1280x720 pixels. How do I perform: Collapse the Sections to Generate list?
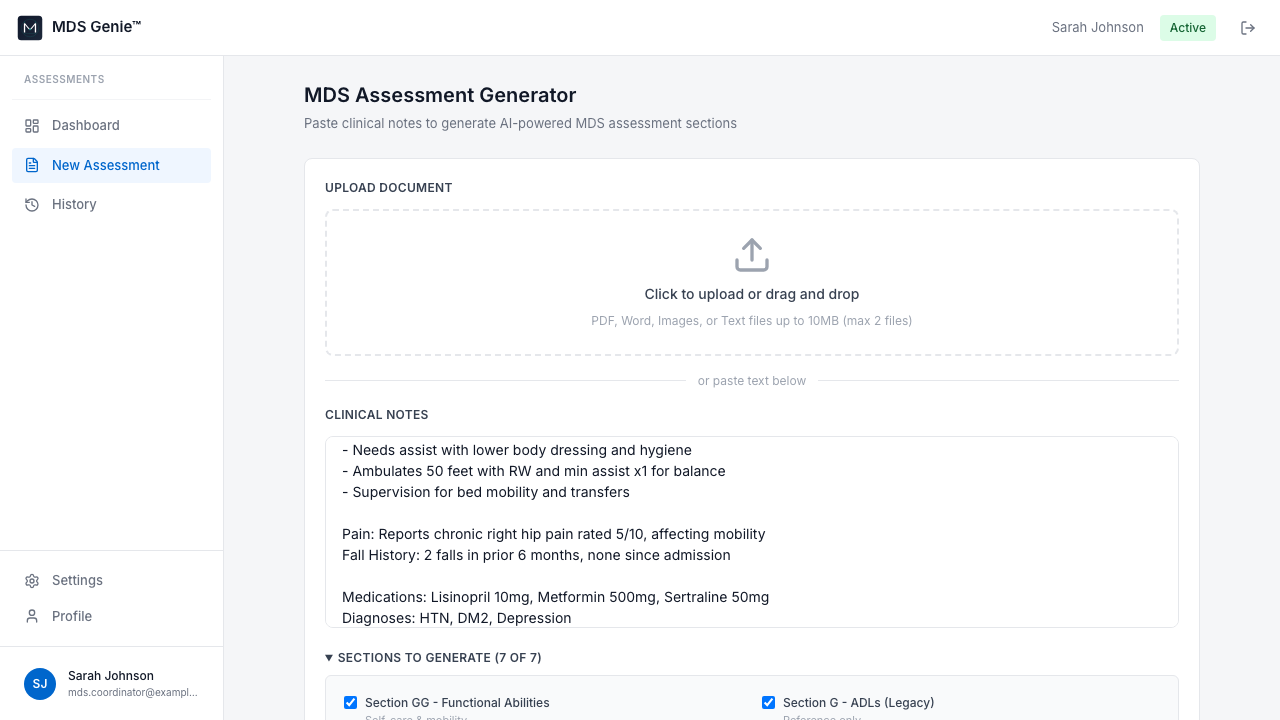point(329,657)
